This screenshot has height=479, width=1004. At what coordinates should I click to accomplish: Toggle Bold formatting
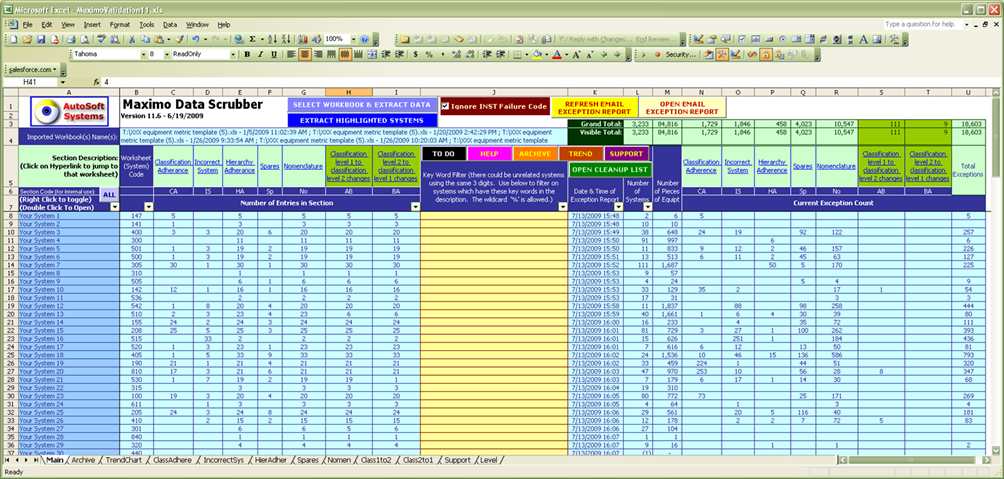click(x=247, y=54)
